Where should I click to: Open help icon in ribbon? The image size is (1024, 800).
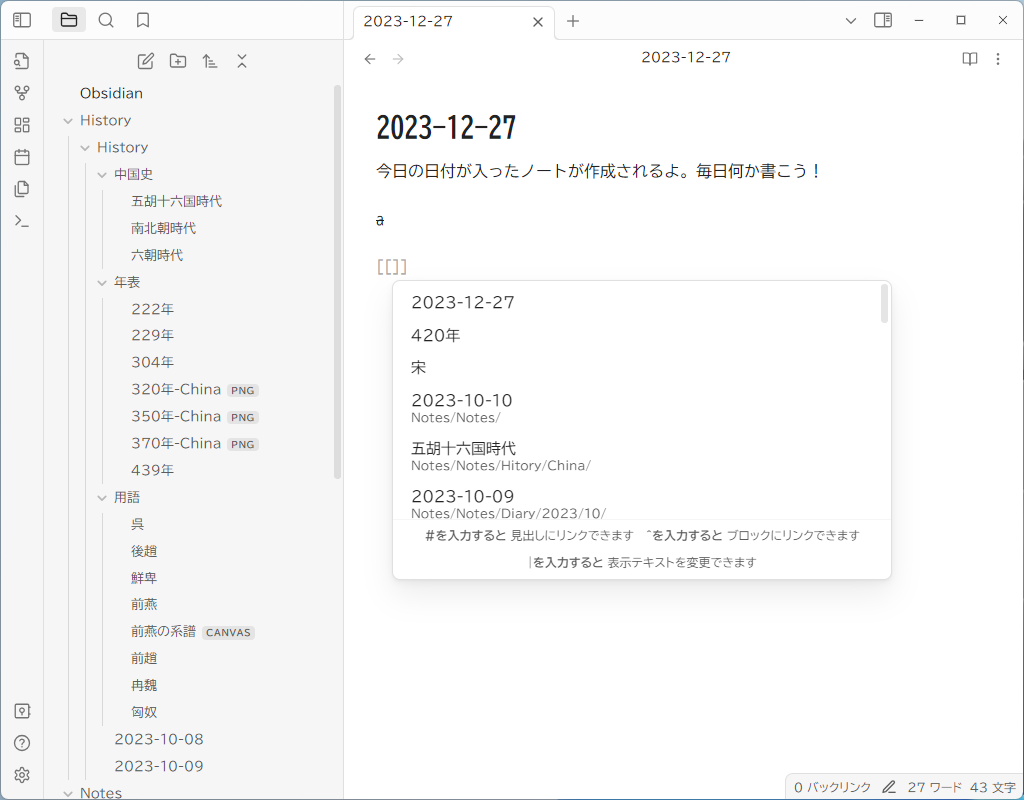pos(22,743)
